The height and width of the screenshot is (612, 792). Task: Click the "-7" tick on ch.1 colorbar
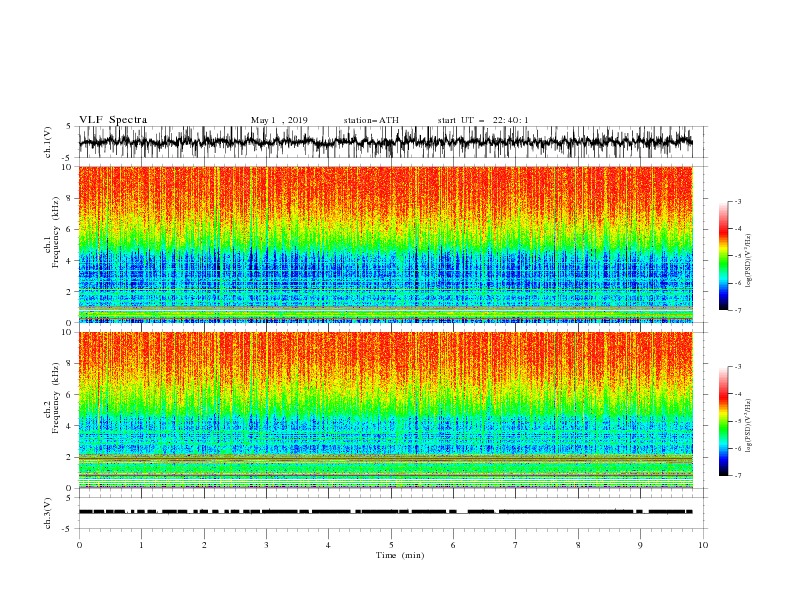tap(738, 310)
